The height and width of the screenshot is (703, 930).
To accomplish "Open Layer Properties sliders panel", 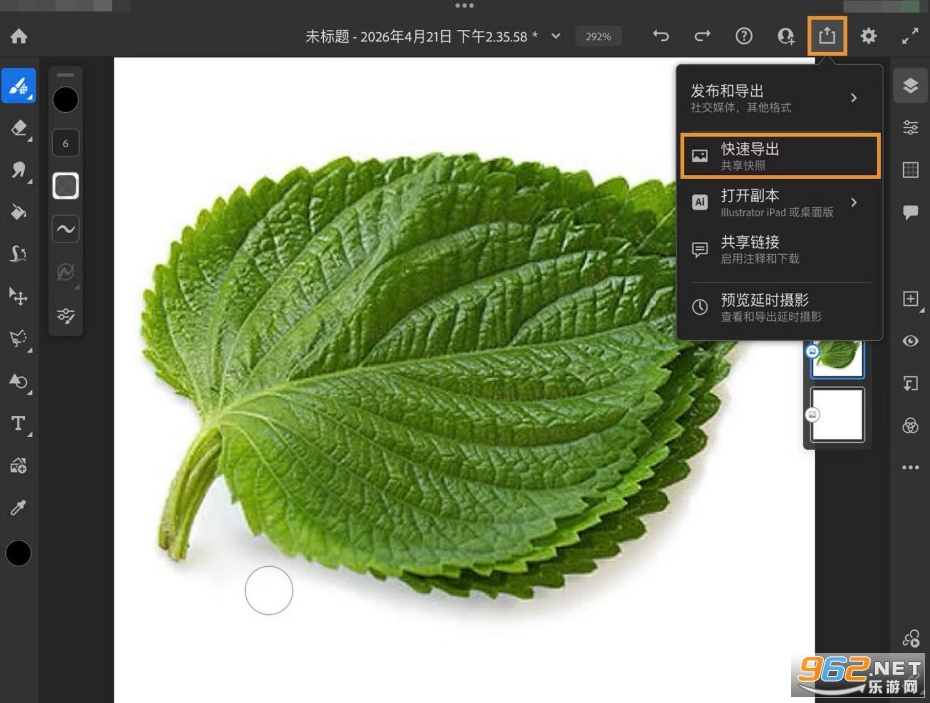I will point(910,127).
